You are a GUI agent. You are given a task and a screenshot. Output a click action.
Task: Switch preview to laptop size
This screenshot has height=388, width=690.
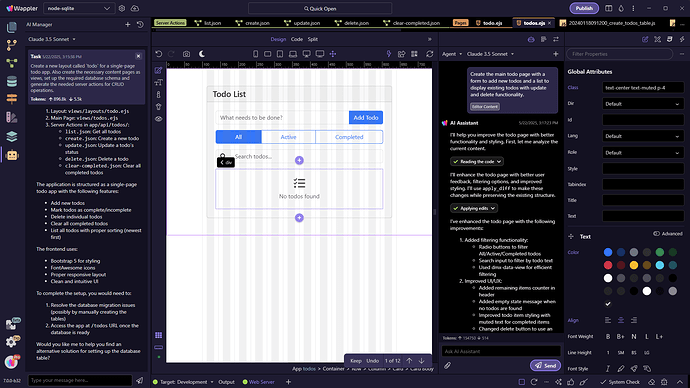tap(293, 54)
